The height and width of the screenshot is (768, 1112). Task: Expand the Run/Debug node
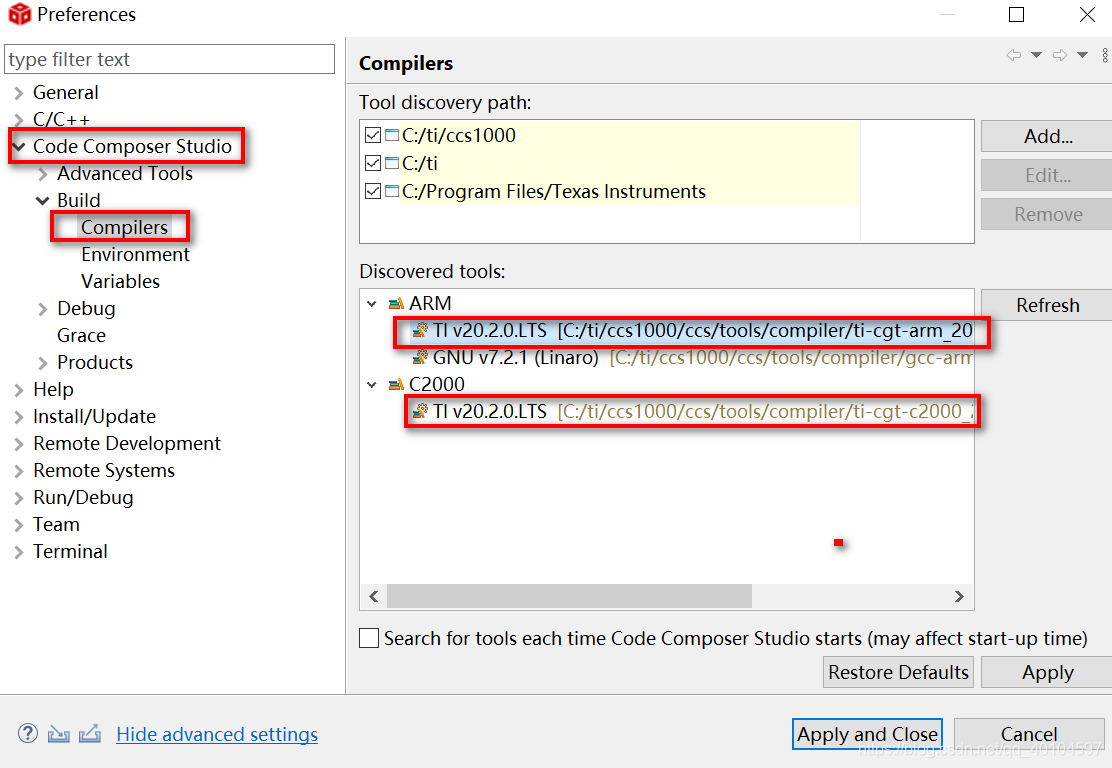(x=18, y=498)
